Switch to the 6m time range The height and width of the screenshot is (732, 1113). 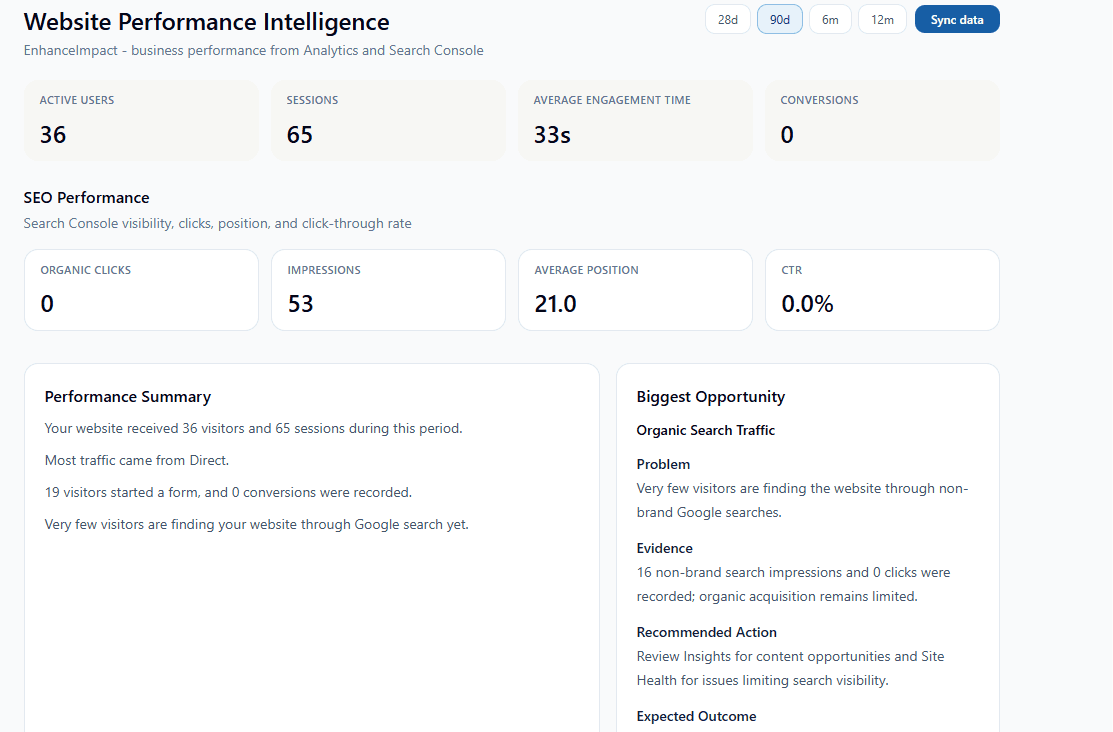coord(830,19)
